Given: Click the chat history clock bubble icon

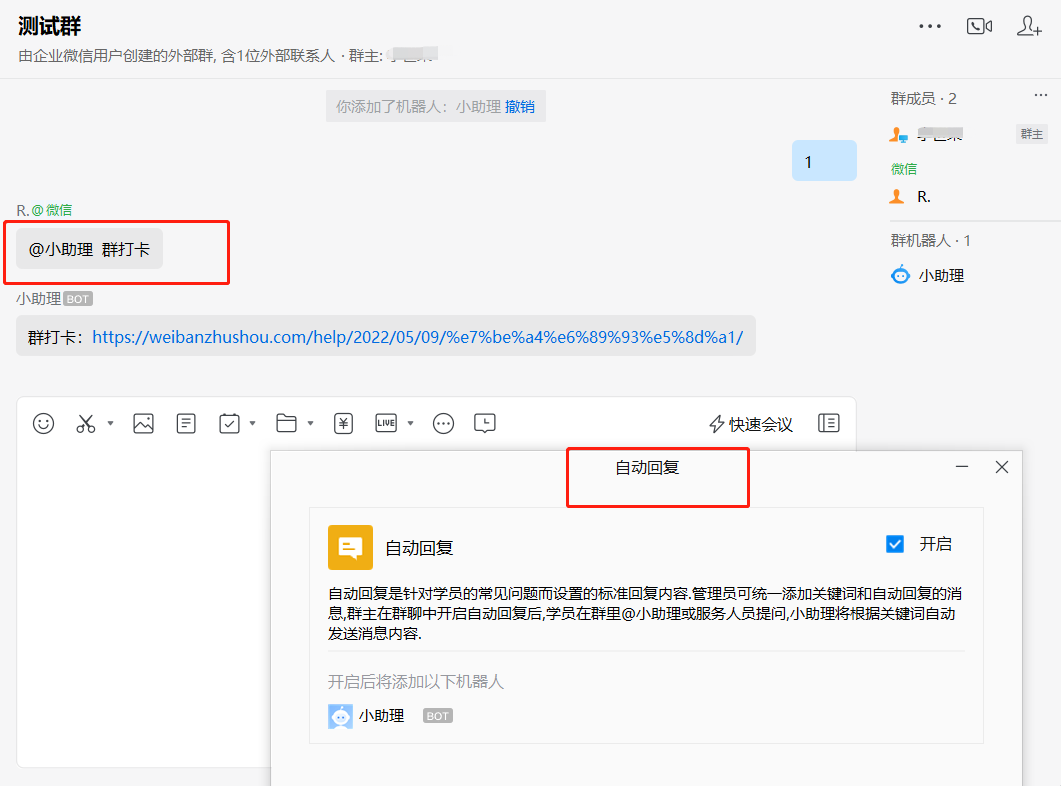Looking at the screenshot, I should (x=484, y=424).
